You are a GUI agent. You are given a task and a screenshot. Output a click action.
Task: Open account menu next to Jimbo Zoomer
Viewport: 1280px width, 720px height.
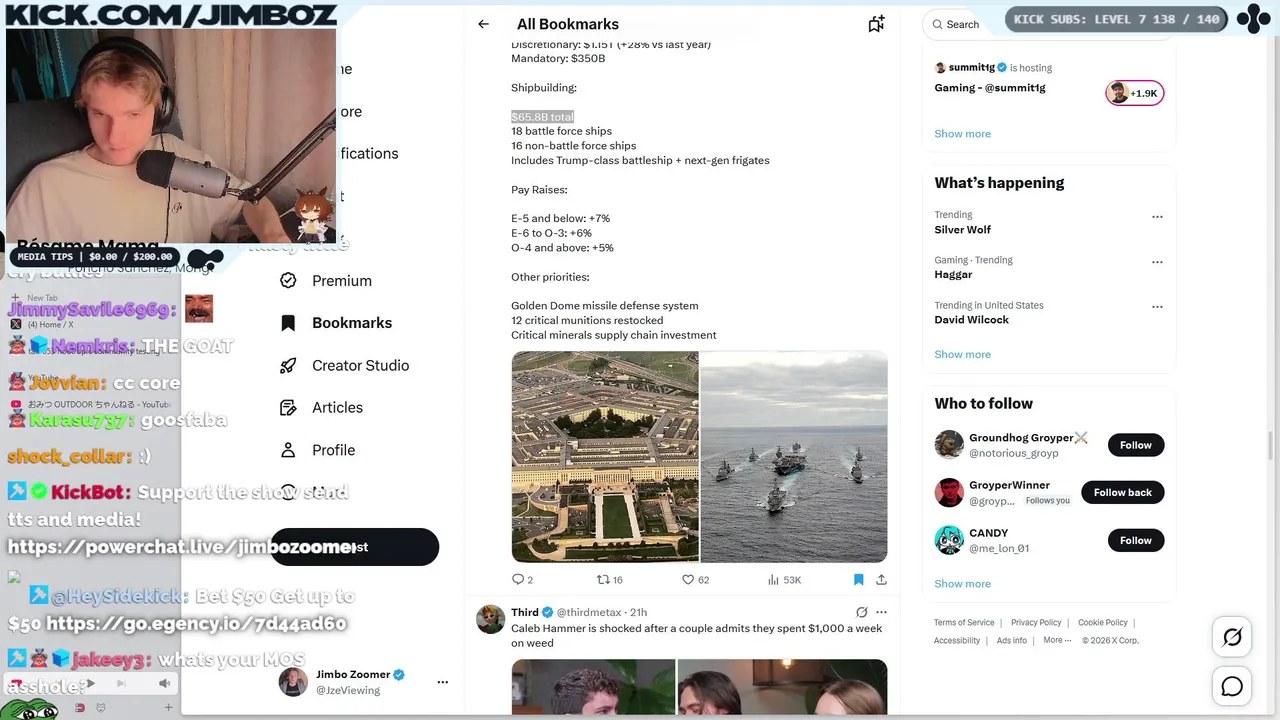(443, 682)
